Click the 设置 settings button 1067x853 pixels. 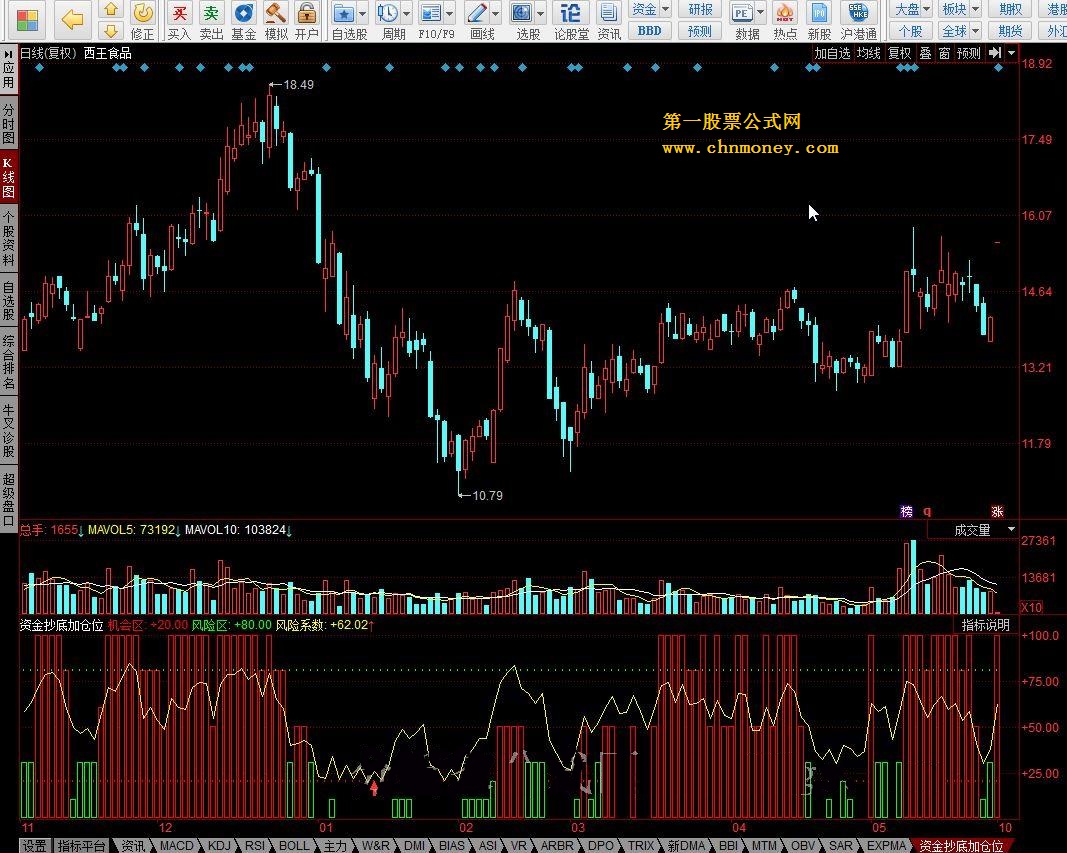[34, 846]
